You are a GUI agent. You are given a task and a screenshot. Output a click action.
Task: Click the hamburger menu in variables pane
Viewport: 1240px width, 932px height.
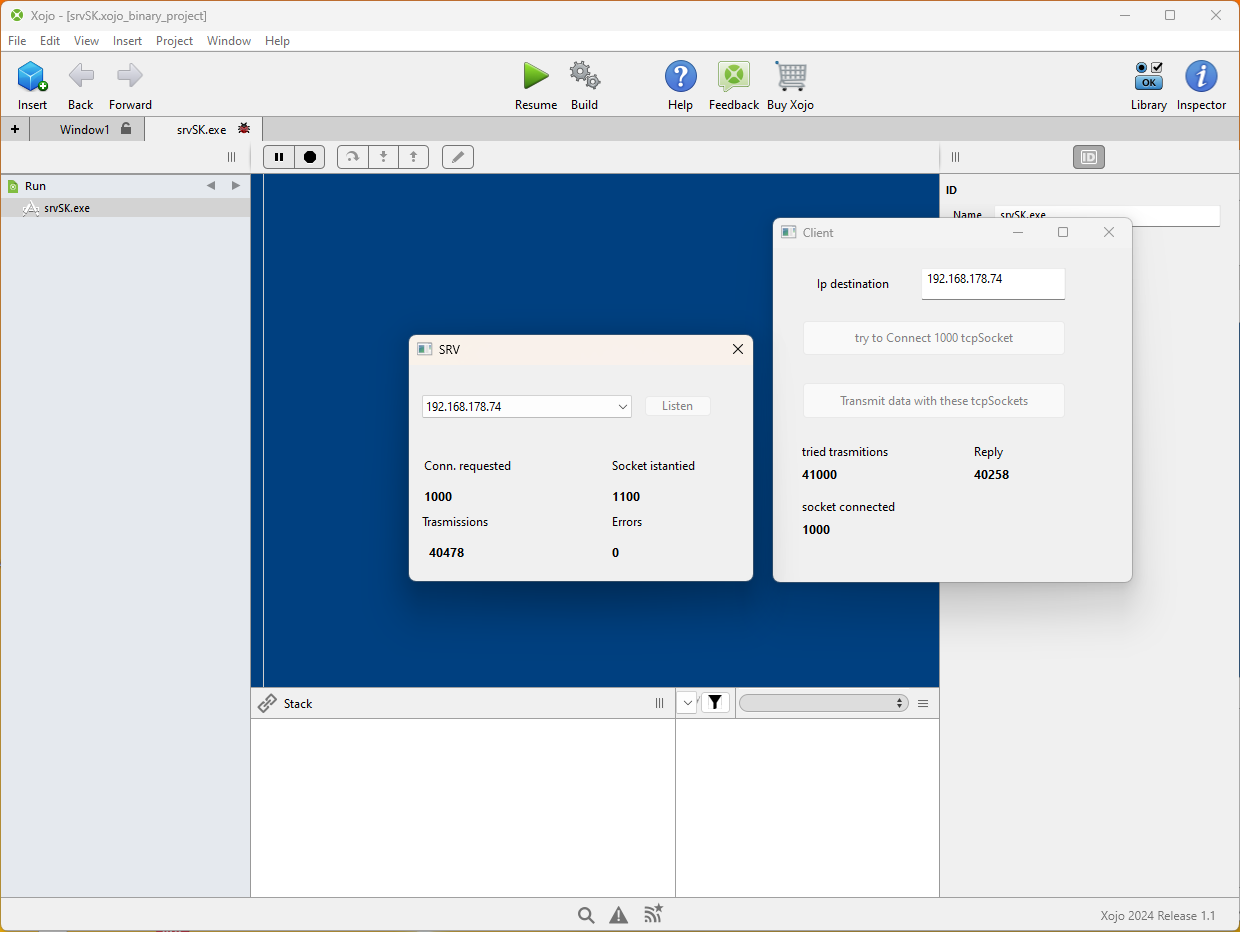pos(923,703)
